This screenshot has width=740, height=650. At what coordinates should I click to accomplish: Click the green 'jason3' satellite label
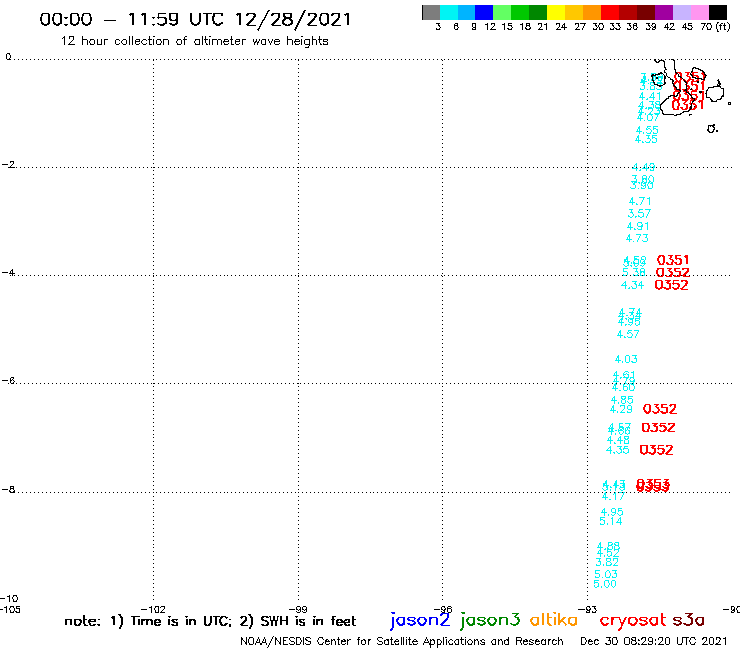490,620
